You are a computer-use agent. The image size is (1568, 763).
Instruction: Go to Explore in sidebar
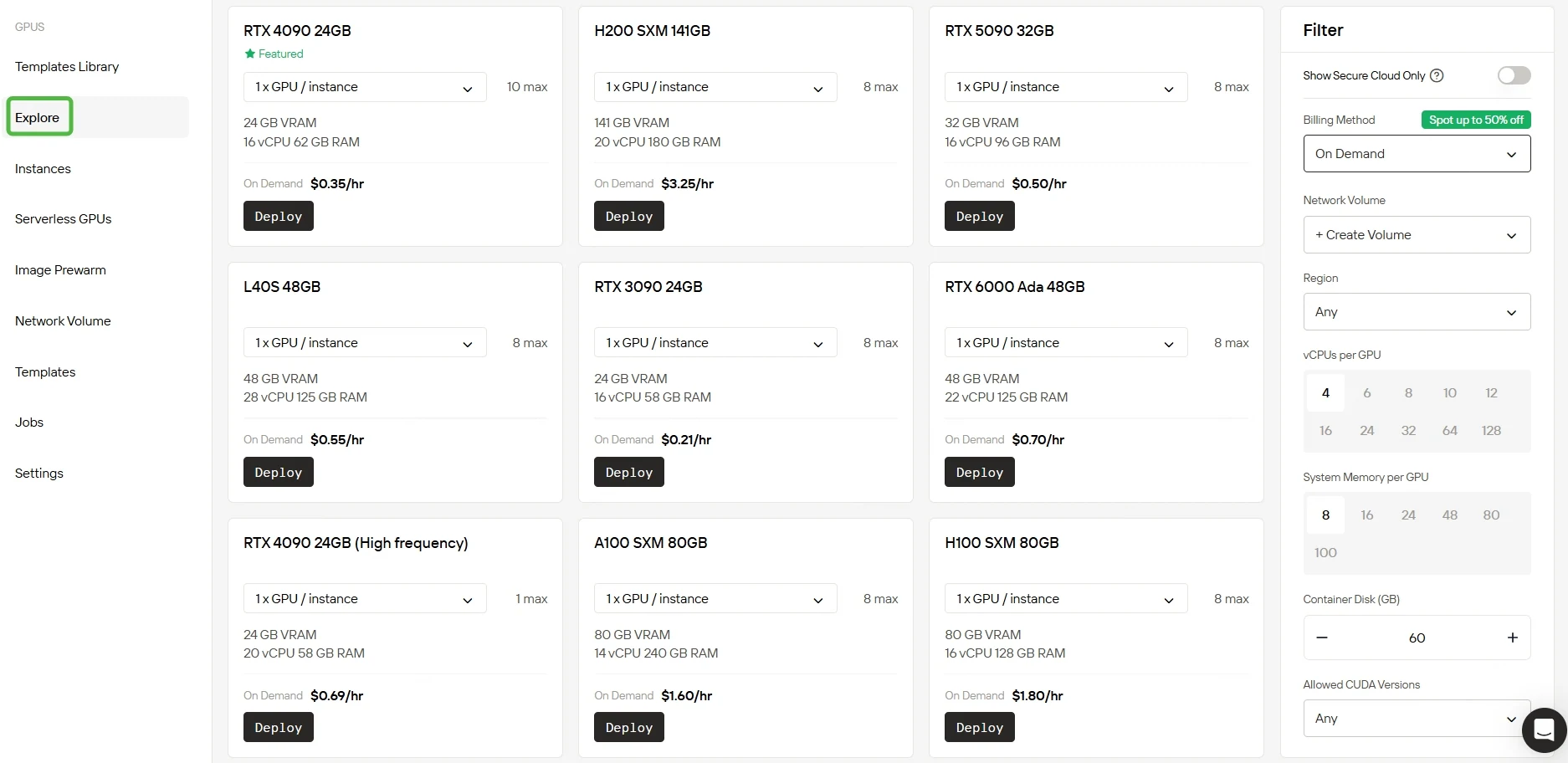click(38, 117)
